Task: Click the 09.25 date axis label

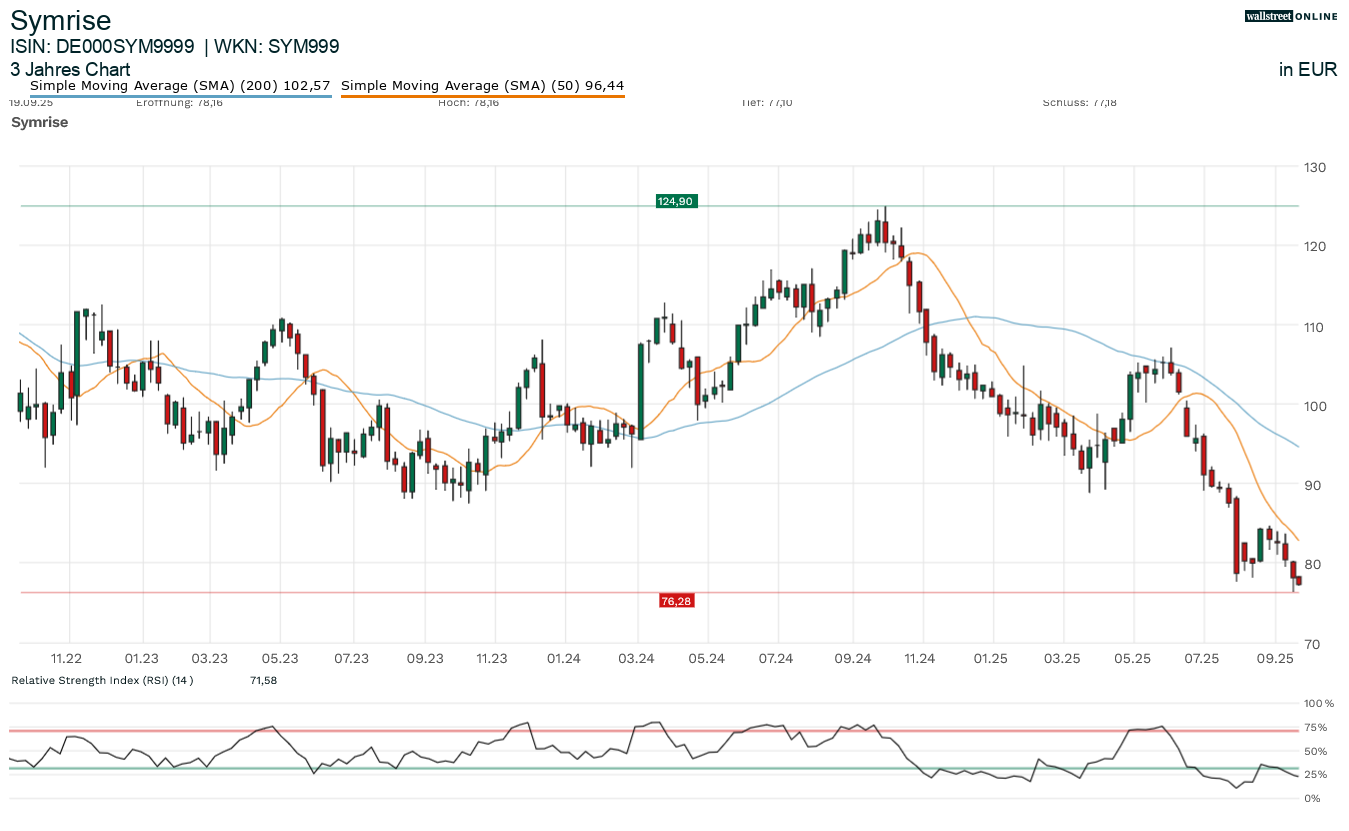Action: point(1275,658)
